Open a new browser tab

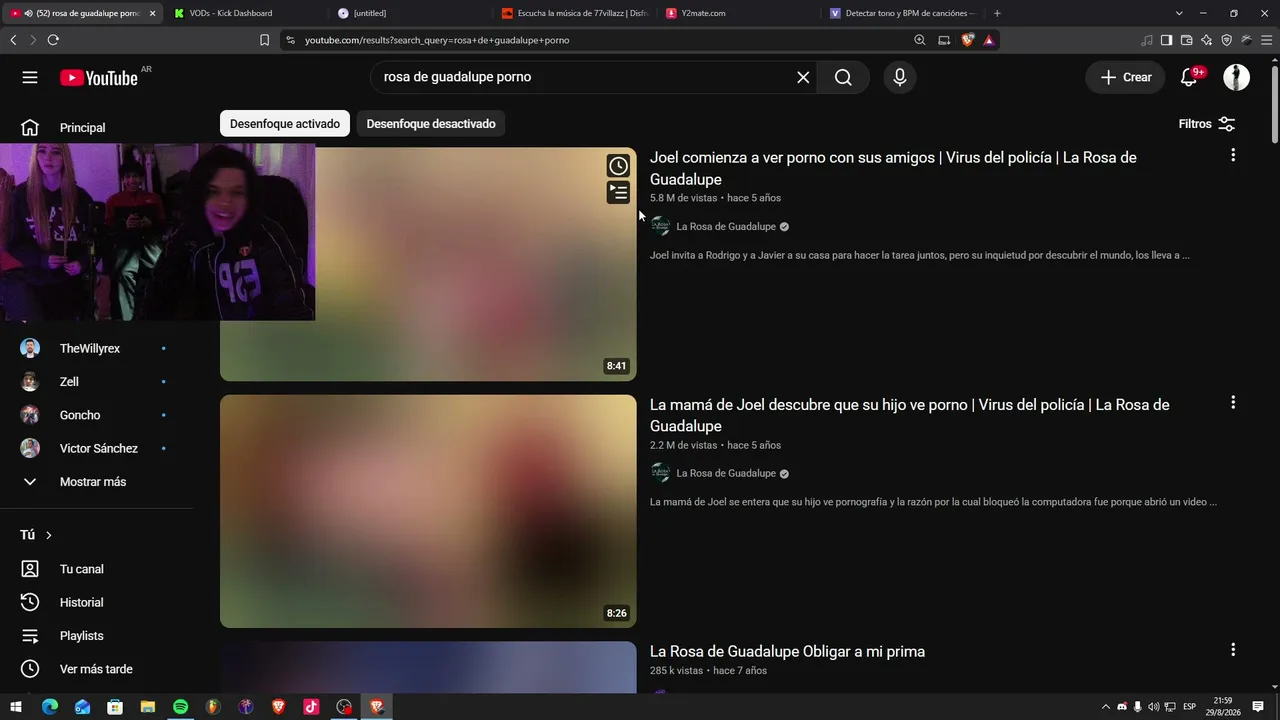[x=997, y=13]
